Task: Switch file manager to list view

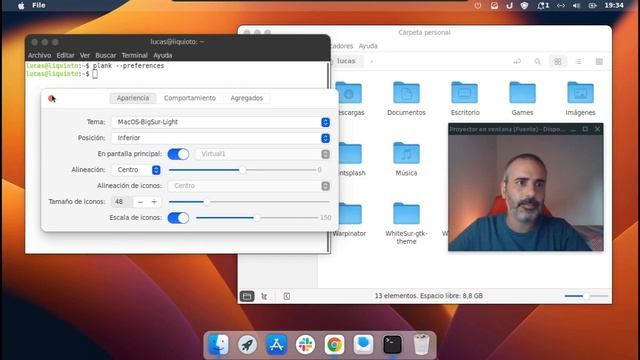Action: coord(578,62)
